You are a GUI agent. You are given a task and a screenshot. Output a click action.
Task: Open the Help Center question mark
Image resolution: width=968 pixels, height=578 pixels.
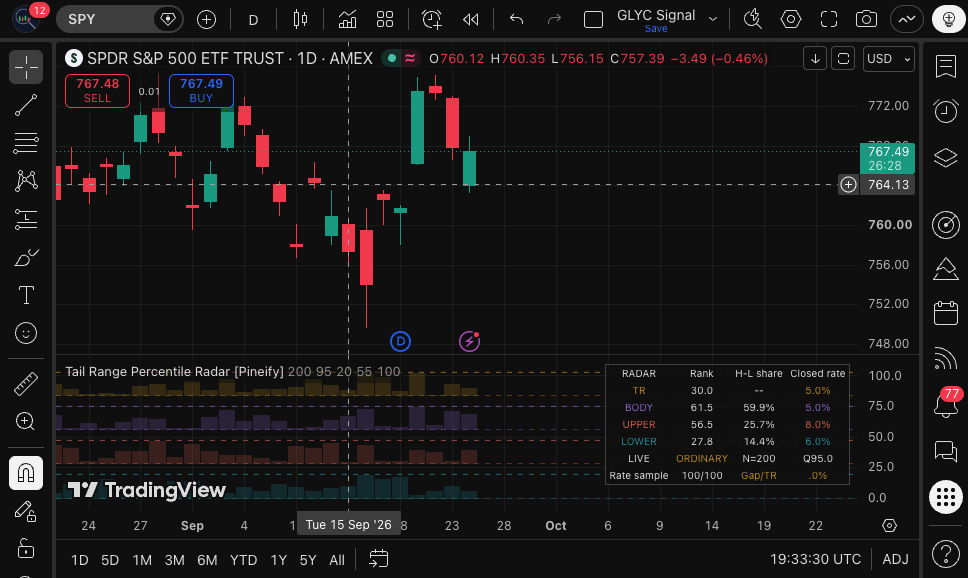(946, 553)
